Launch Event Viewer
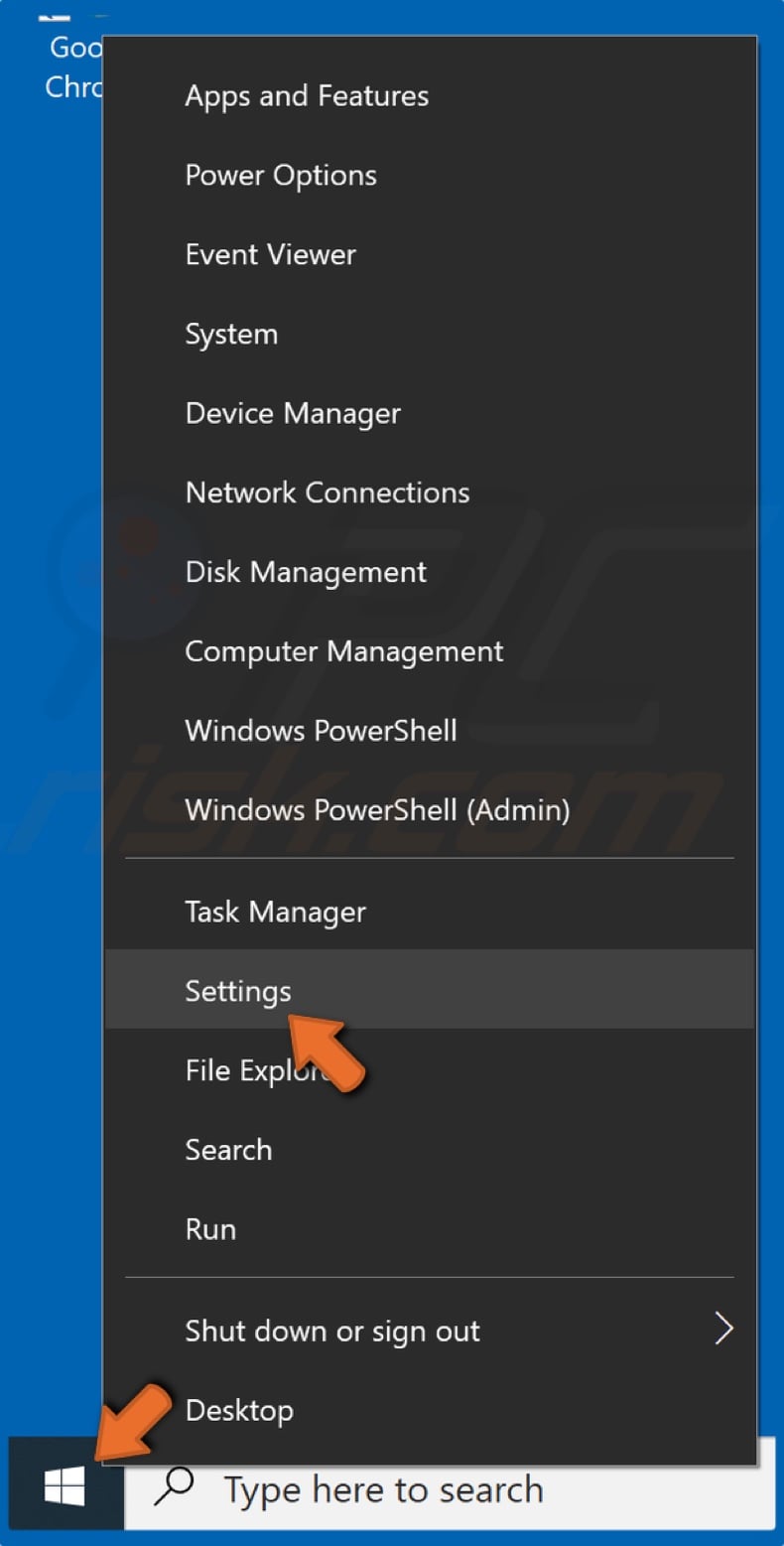Screen dimensions: 784x1546 [270, 254]
